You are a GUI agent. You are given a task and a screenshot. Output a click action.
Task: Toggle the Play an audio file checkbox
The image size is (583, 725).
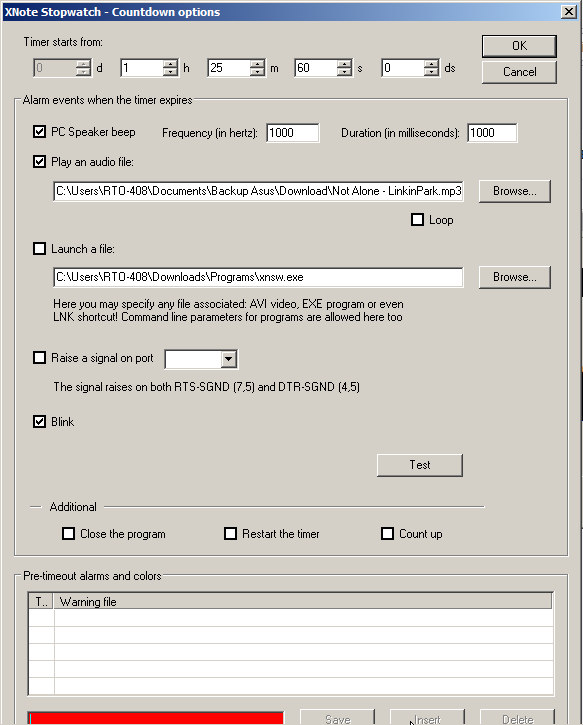coord(39,162)
